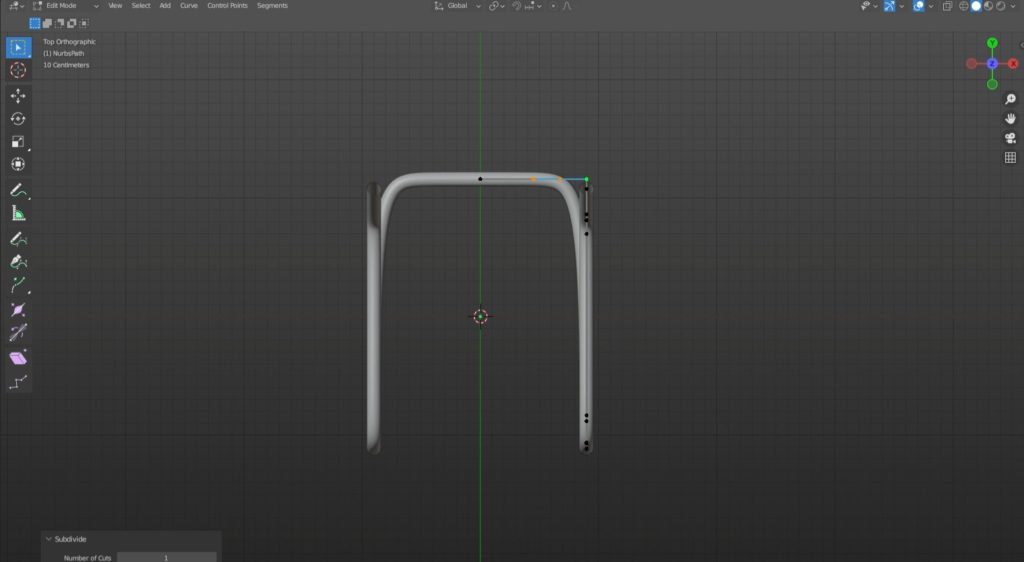Select the Move tool in the toolbar
Image resolution: width=1024 pixels, height=562 pixels.
point(18,96)
